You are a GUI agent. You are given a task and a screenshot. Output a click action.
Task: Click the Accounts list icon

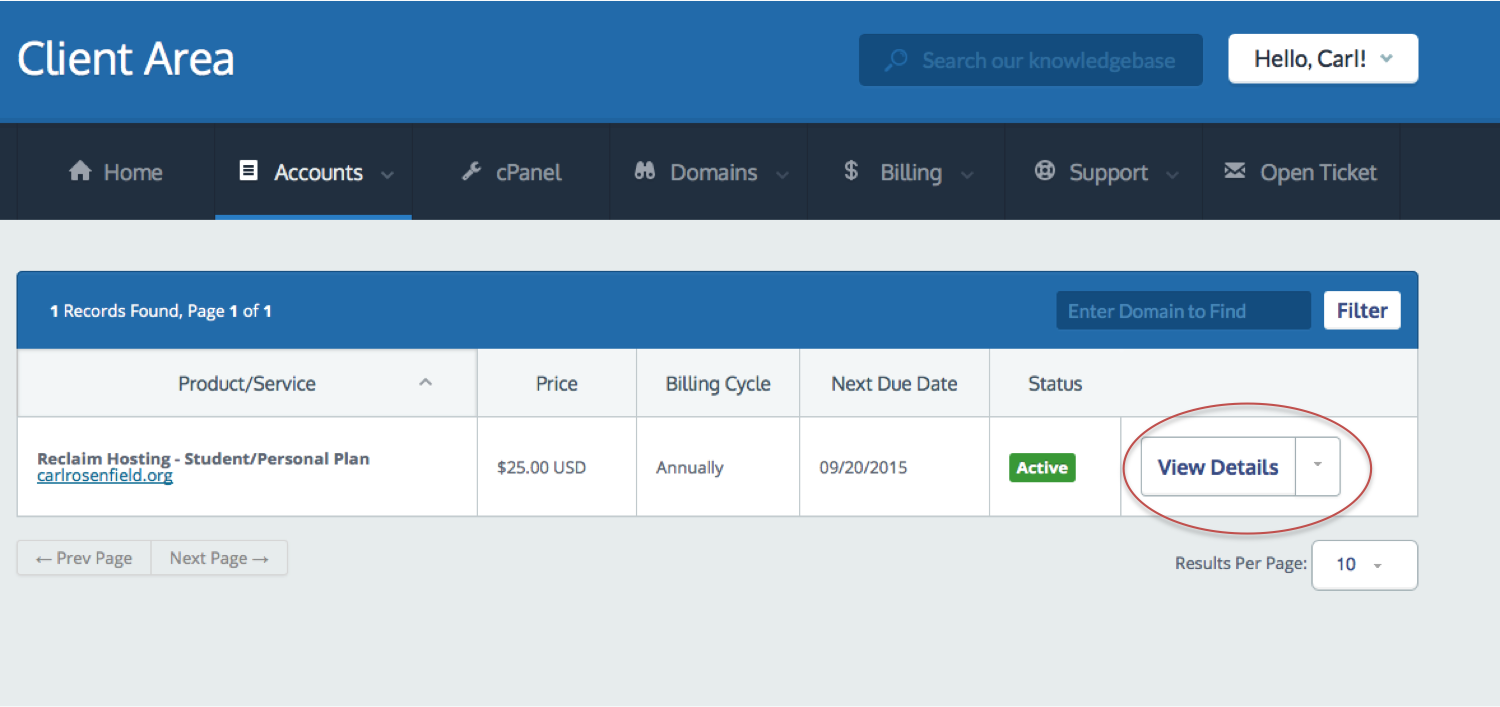coord(248,171)
